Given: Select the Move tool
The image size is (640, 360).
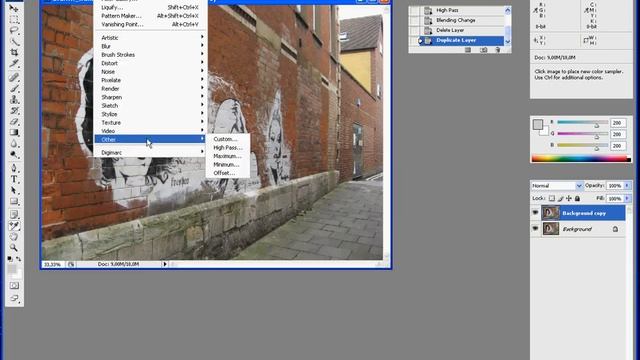Looking at the screenshot, I should (x=14, y=8).
